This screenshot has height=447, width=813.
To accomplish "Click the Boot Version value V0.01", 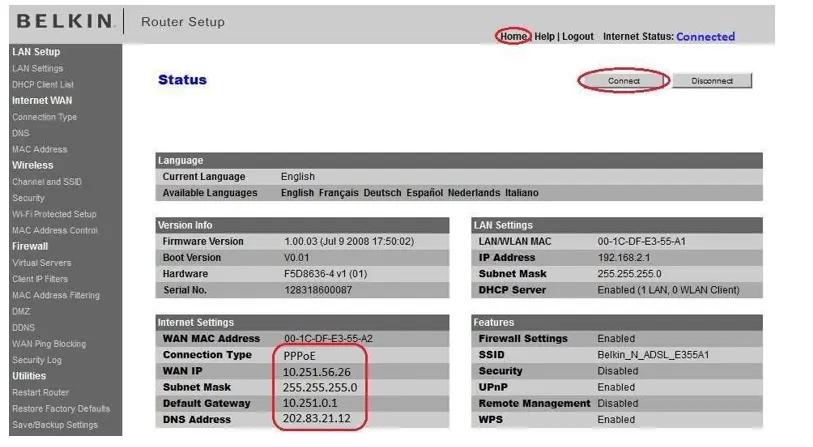I will [297, 258].
